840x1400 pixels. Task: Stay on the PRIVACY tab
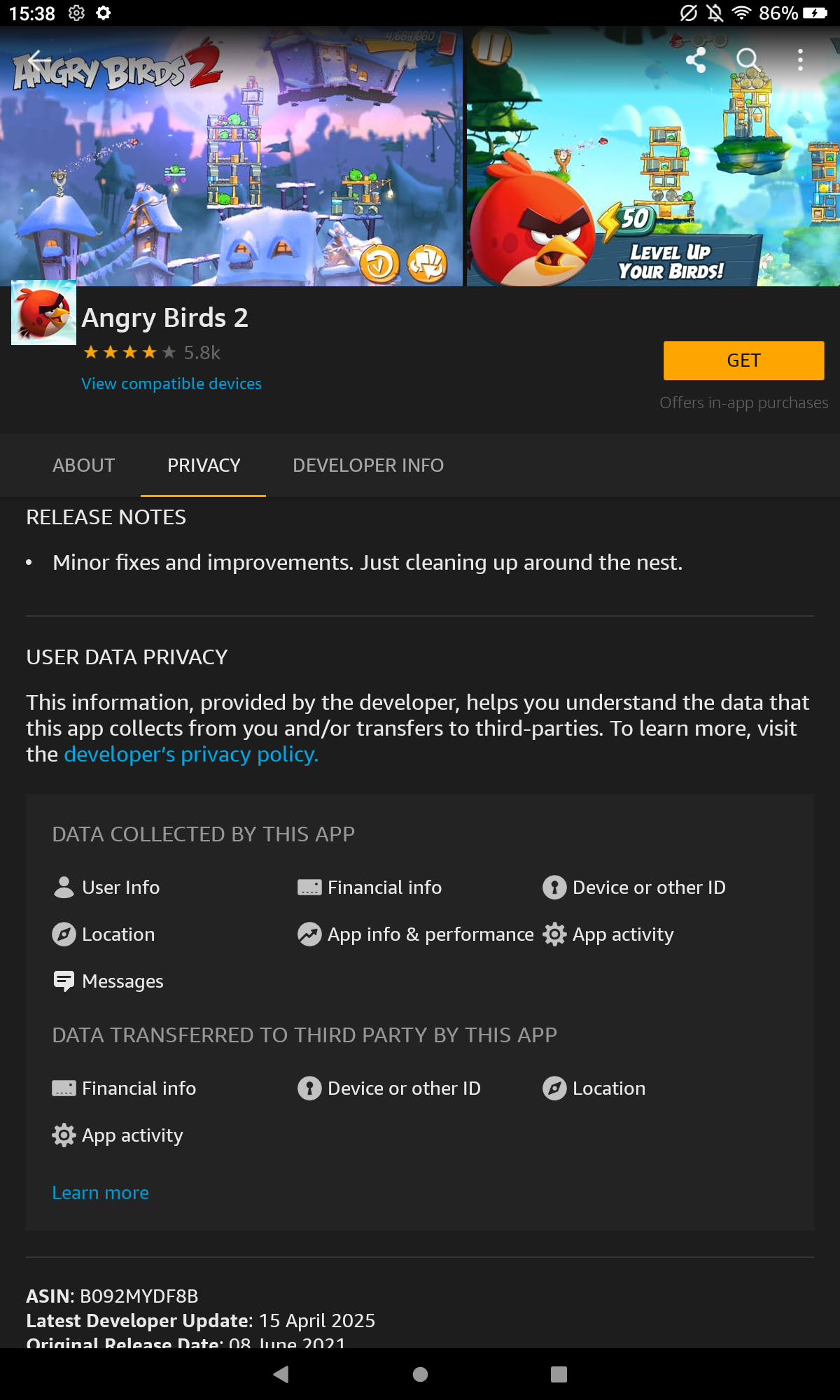pyautogui.click(x=202, y=465)
